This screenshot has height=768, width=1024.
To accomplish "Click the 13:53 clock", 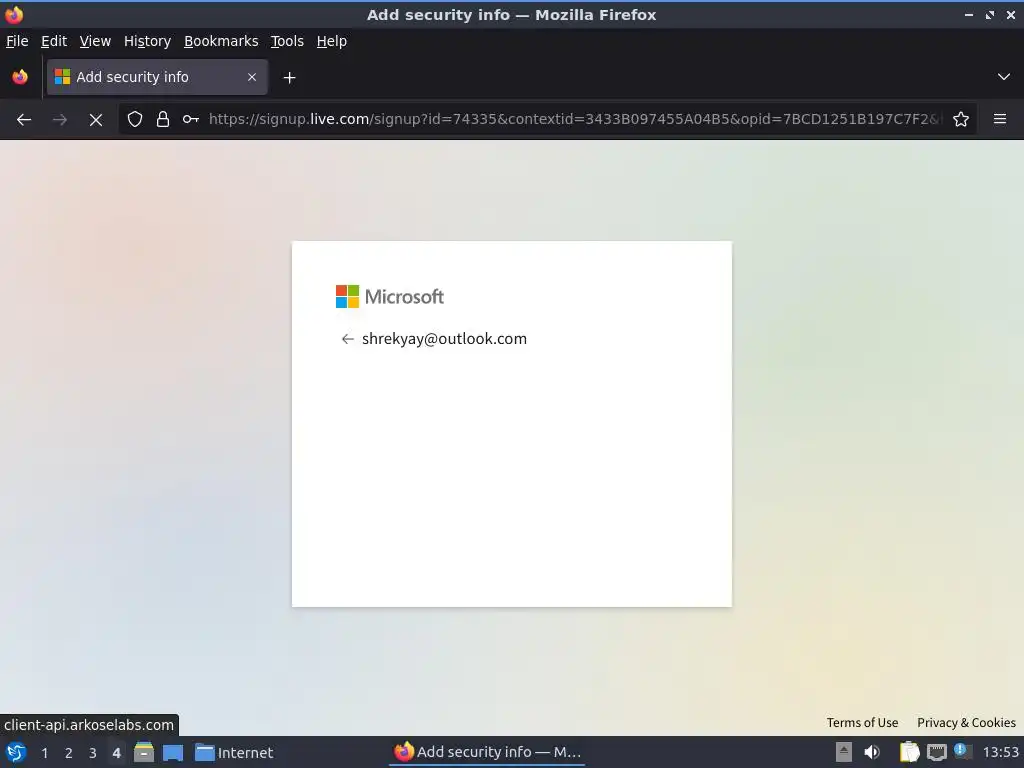I will [1000, 752].
